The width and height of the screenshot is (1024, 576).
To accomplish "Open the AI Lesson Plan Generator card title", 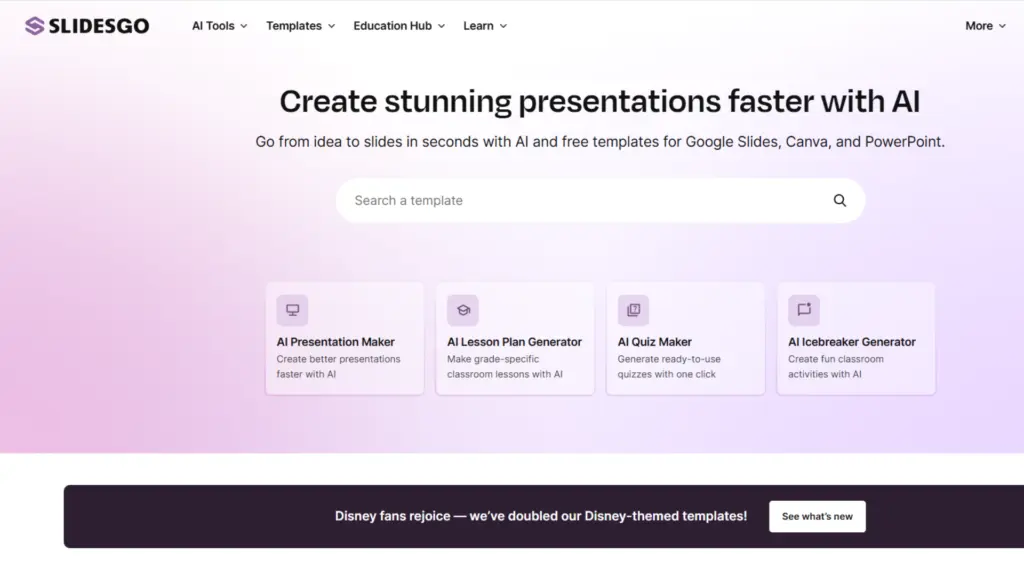I will point(514,342).
